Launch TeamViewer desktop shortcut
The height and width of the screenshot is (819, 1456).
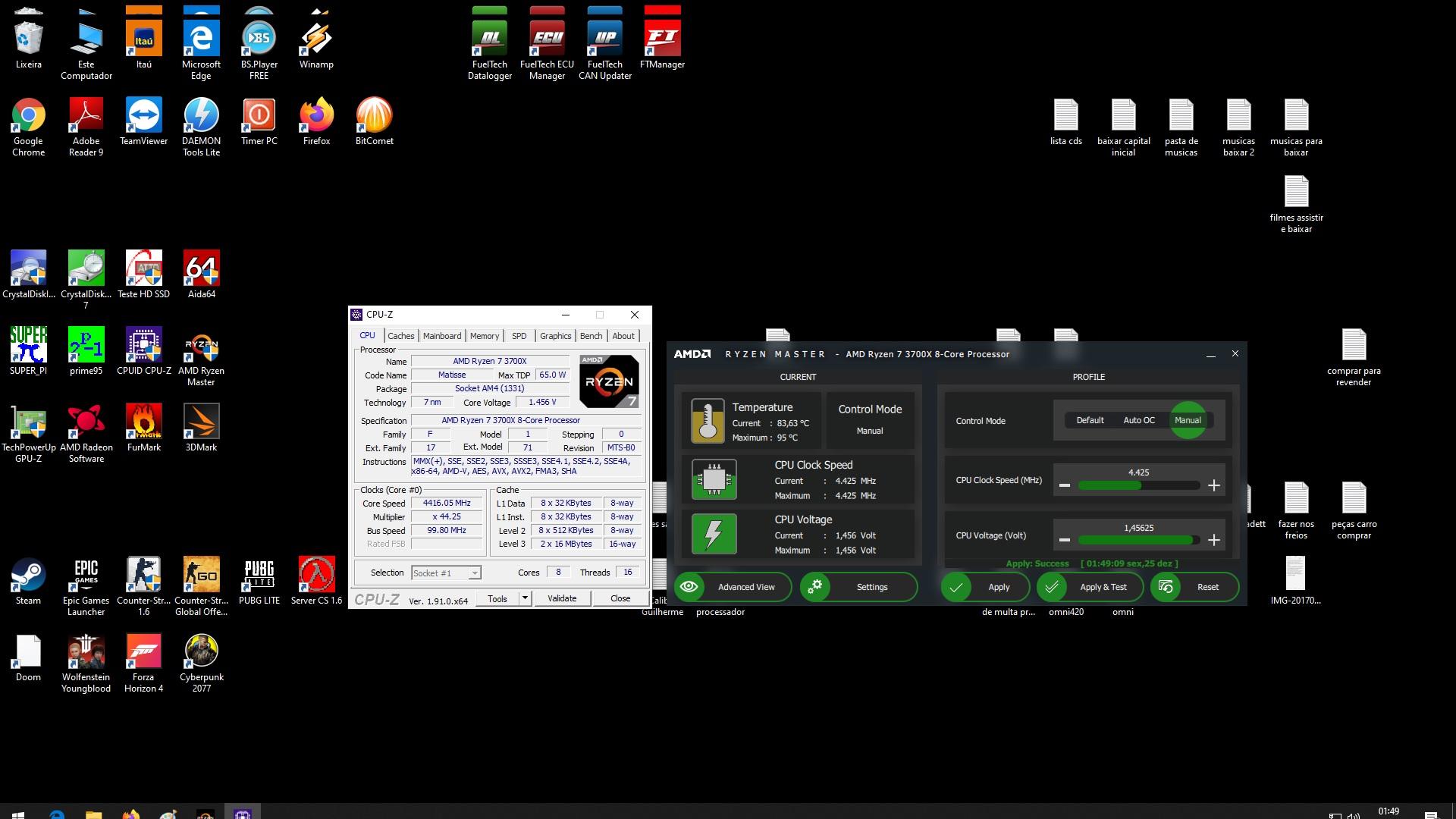click(143, 121)
